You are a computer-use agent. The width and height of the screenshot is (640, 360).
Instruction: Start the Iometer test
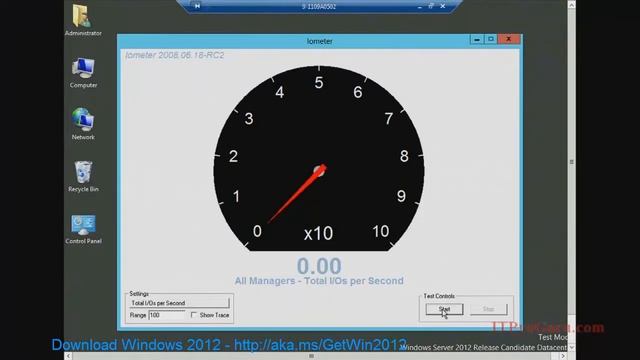tap(444, 309)
